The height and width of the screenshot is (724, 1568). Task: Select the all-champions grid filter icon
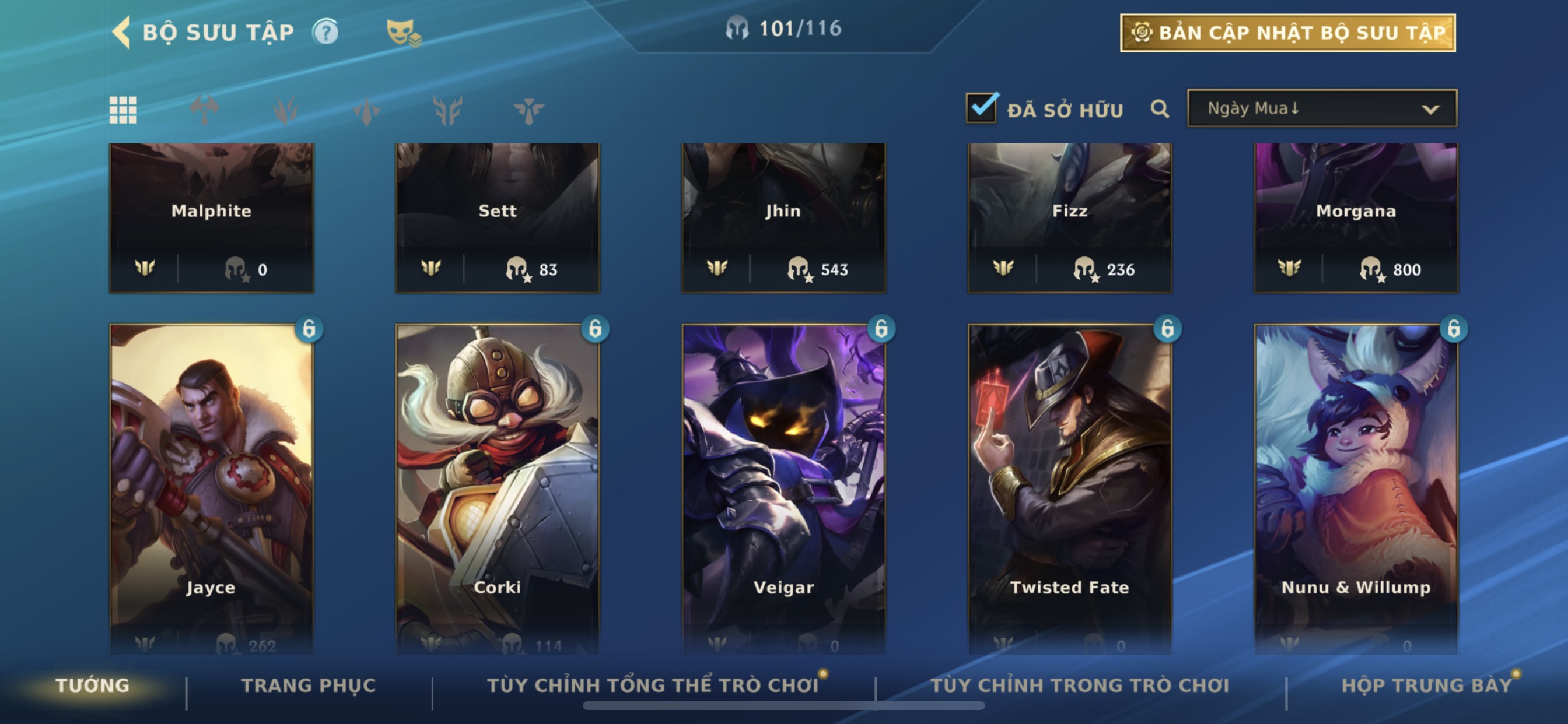(x=123, y=110)
